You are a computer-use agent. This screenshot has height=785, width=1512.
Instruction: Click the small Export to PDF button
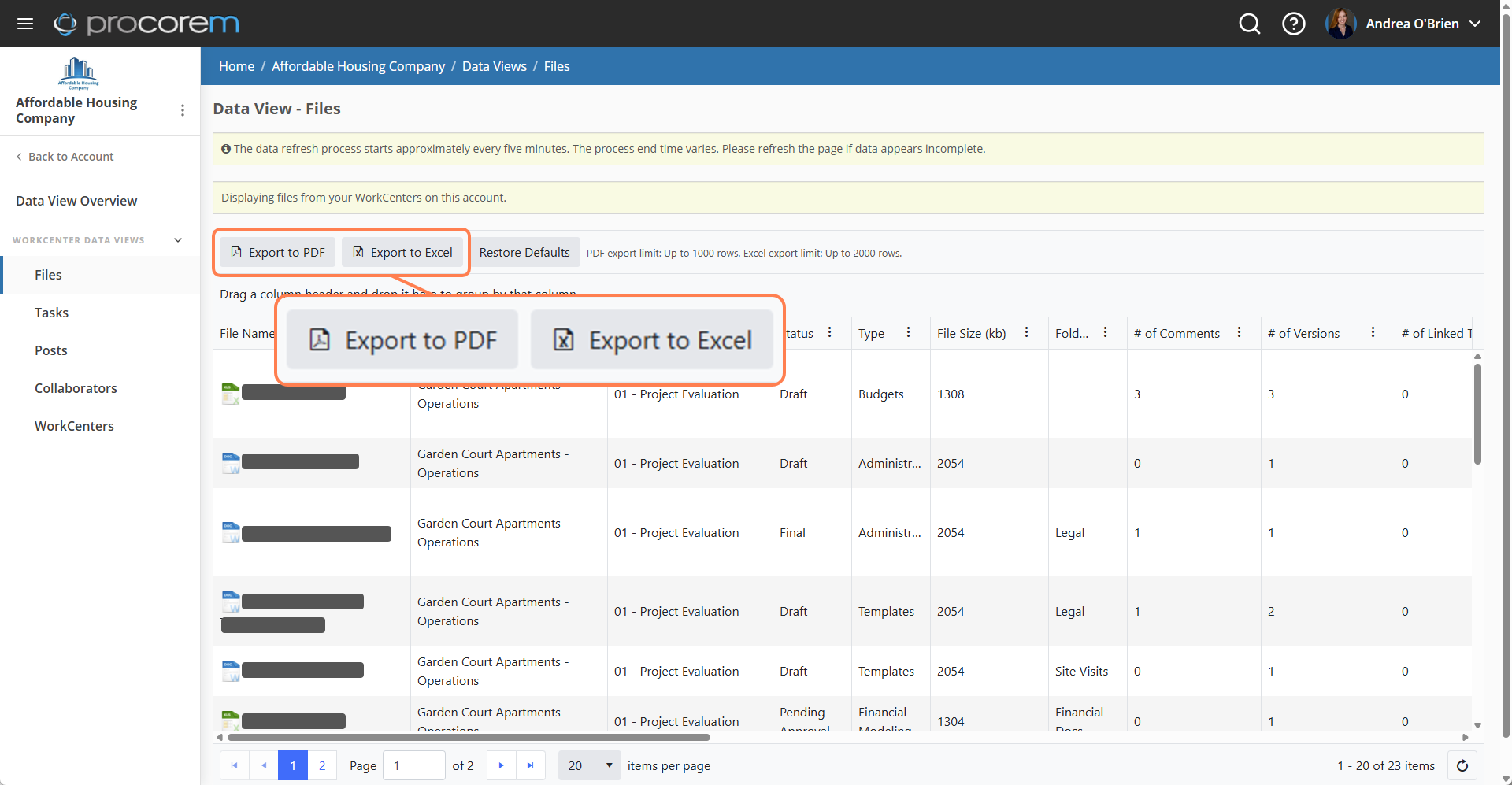tap(277, 252)
